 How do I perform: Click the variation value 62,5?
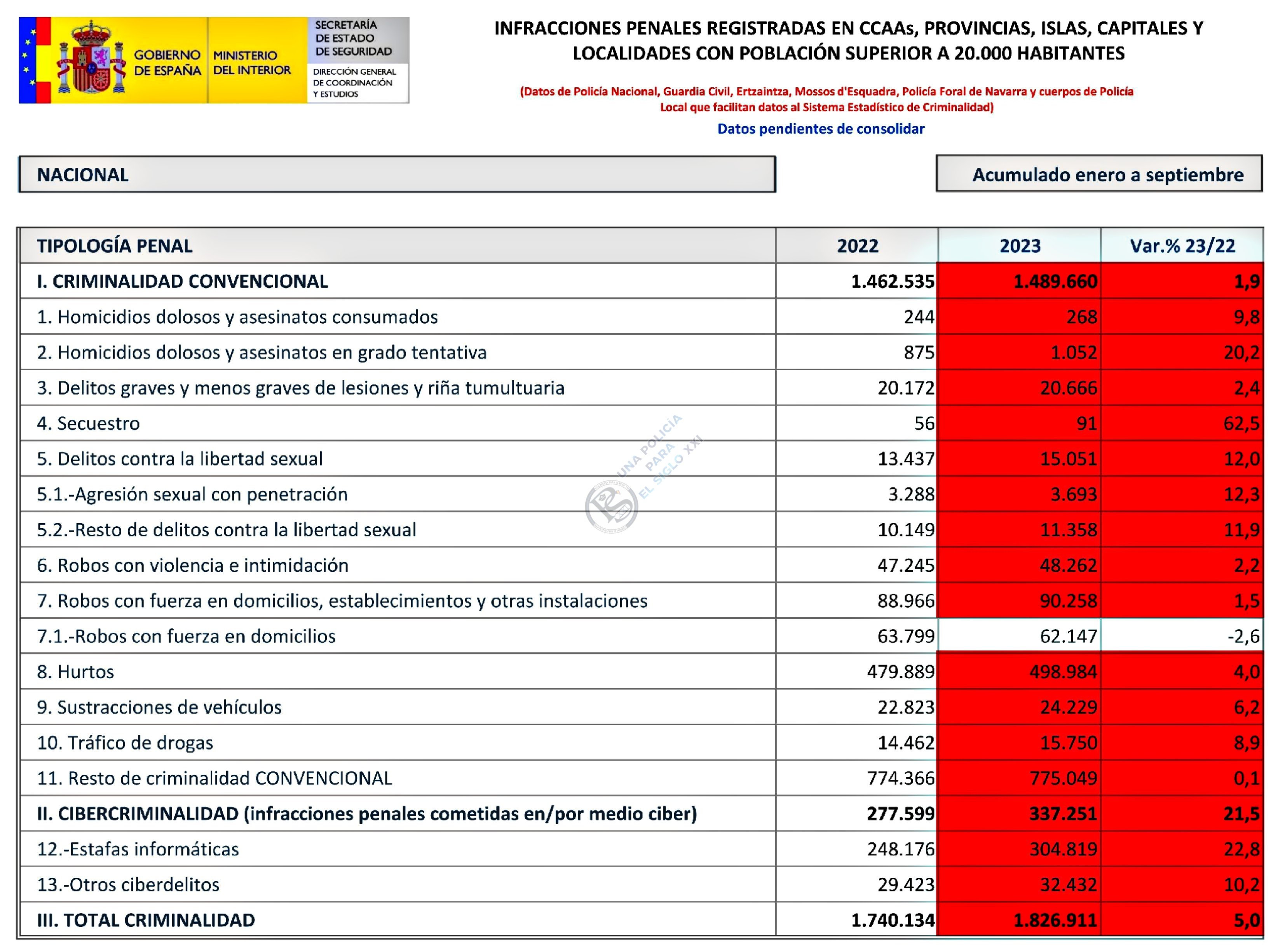click(x=1241, y=423)
